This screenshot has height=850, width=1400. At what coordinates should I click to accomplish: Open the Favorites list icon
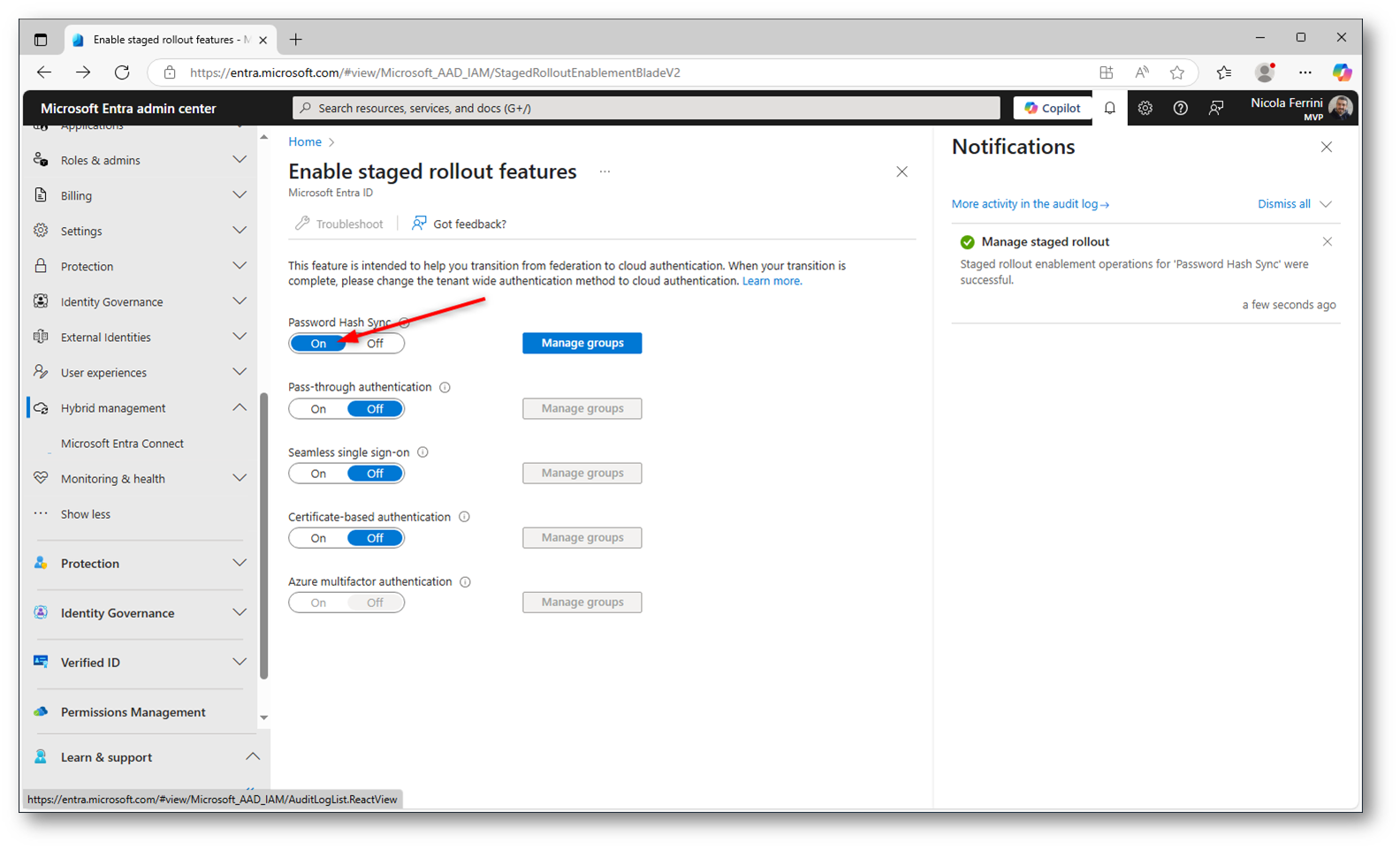click(1224, 72)
